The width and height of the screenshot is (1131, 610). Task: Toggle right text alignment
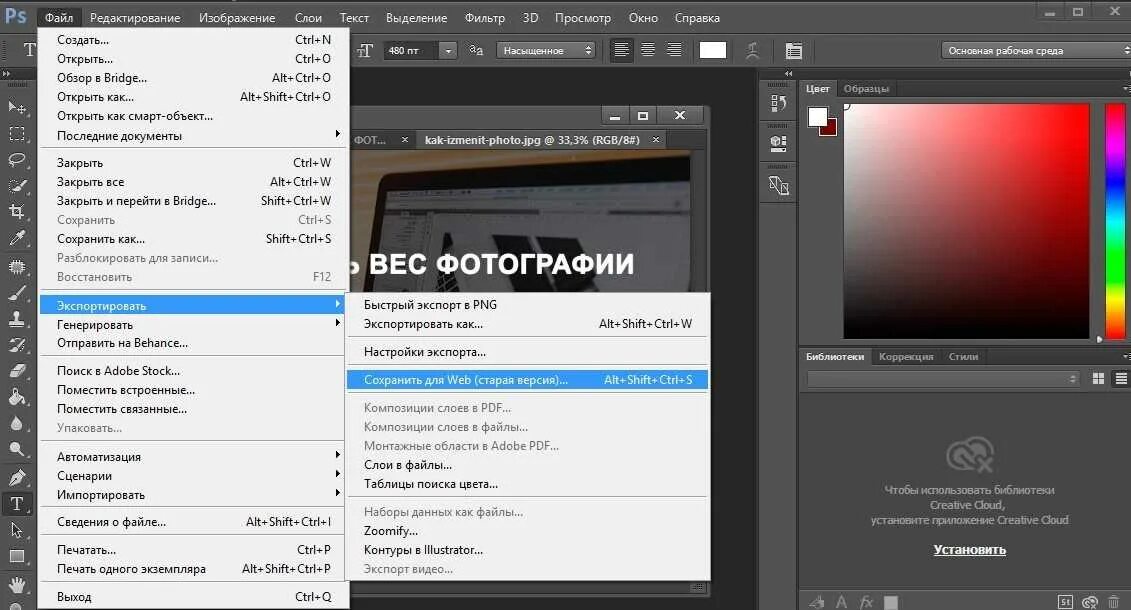674,50
